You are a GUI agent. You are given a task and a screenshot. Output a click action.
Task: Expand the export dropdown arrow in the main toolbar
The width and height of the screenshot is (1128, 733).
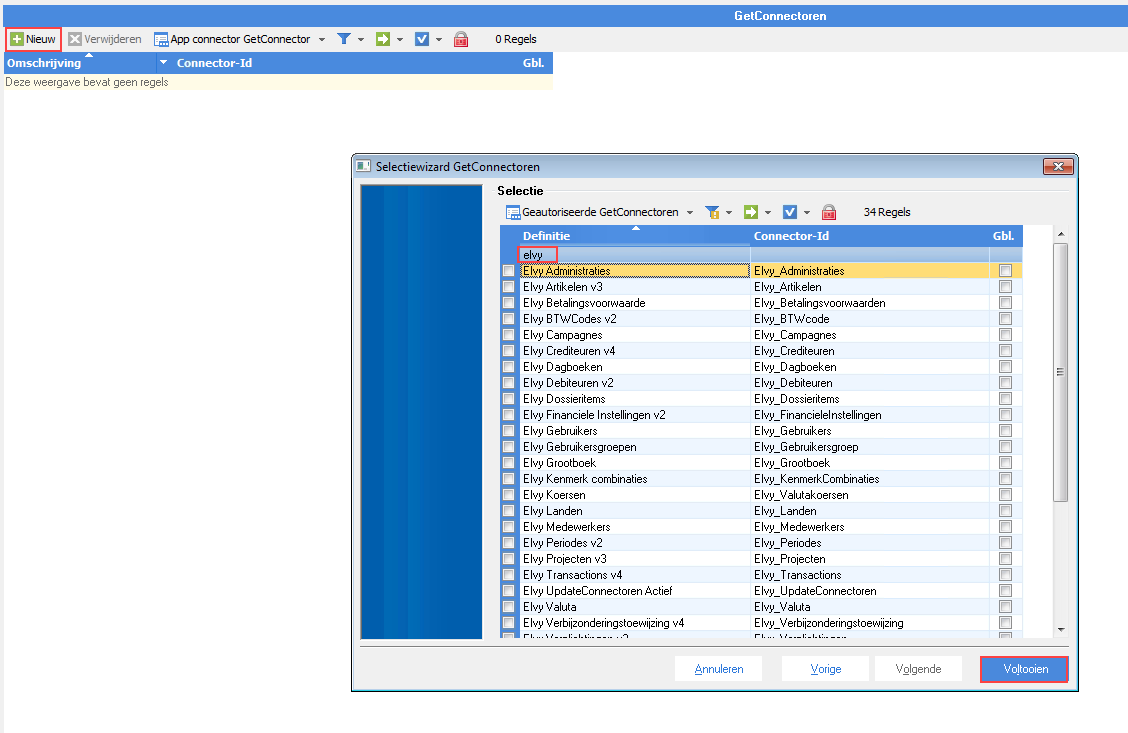400,40
